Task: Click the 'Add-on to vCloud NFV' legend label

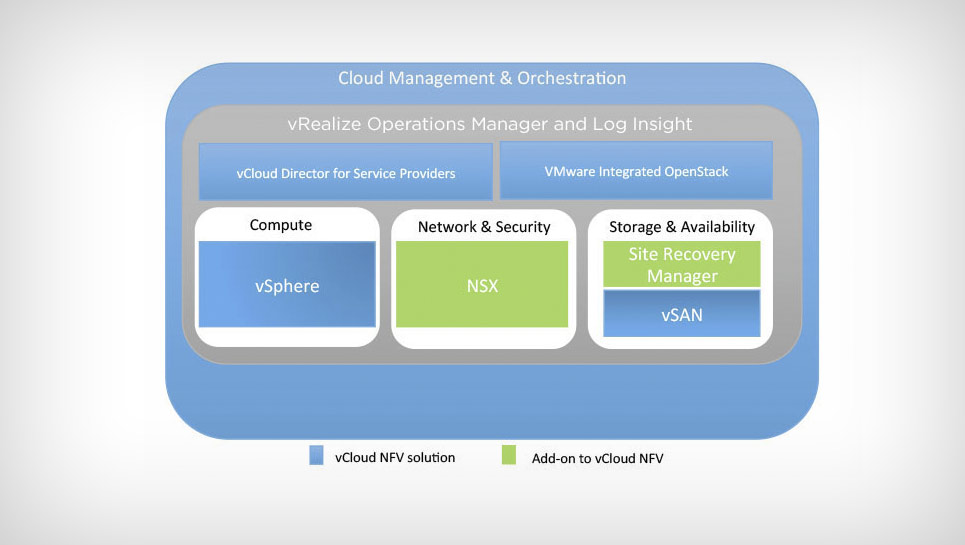Action: [599, 458]
